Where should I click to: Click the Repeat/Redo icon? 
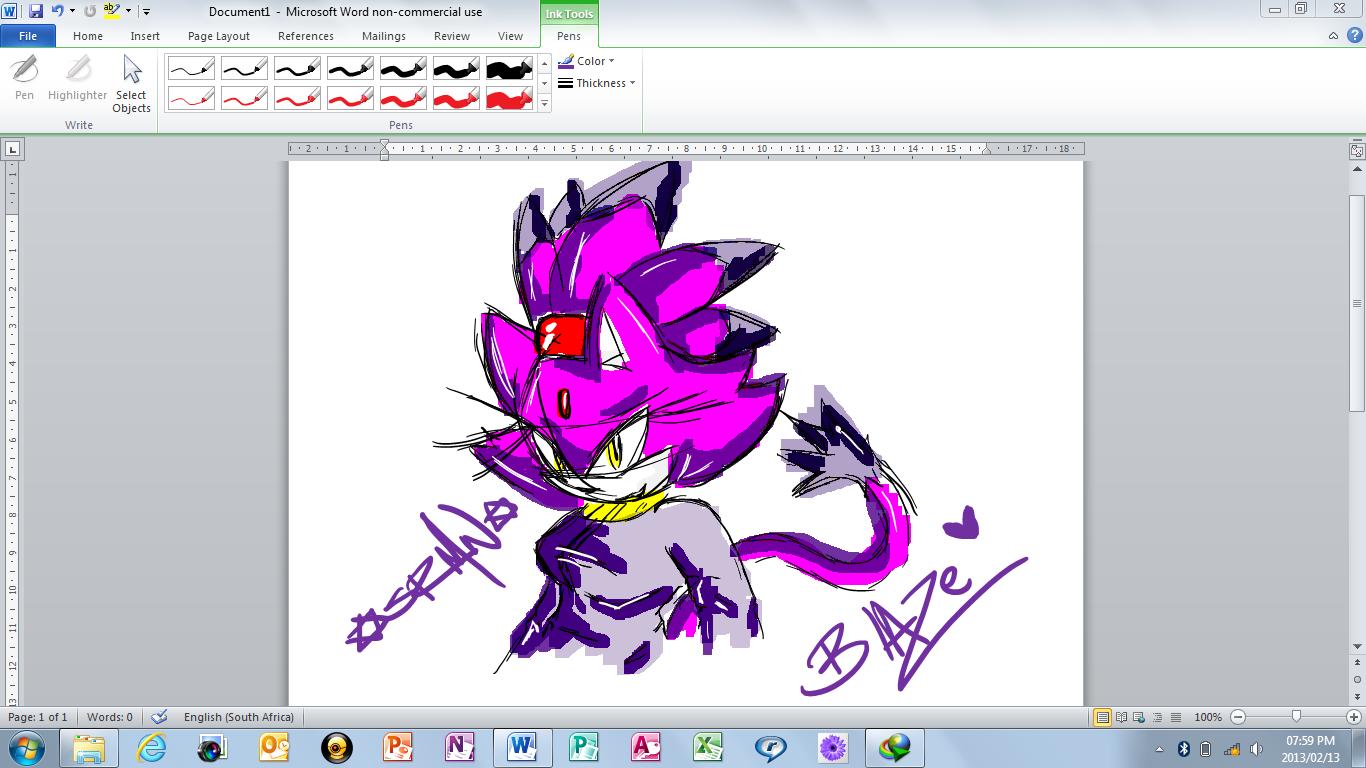(90, 11)
